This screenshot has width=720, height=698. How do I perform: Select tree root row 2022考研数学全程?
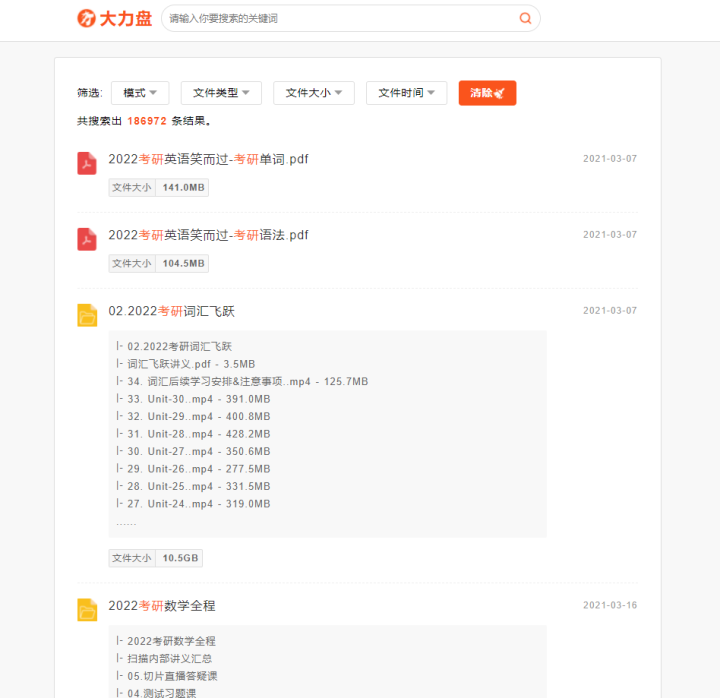(x=166, y=641)
